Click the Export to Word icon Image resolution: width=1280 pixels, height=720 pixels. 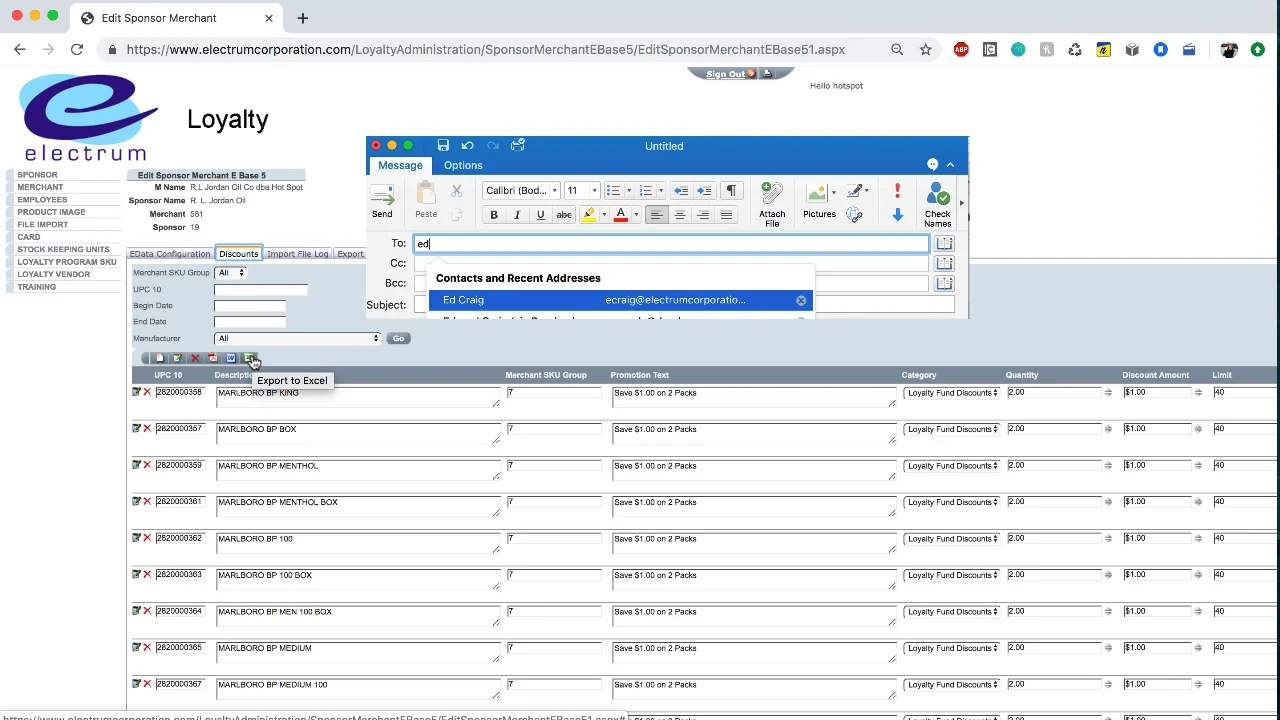tap(231, 358)
